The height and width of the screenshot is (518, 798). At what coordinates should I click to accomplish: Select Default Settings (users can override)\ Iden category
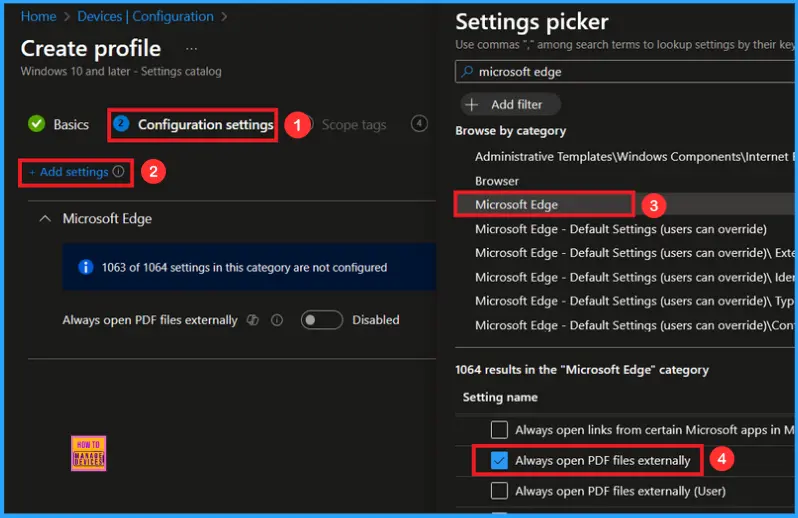pyautogui.click(x=634, y=277)
